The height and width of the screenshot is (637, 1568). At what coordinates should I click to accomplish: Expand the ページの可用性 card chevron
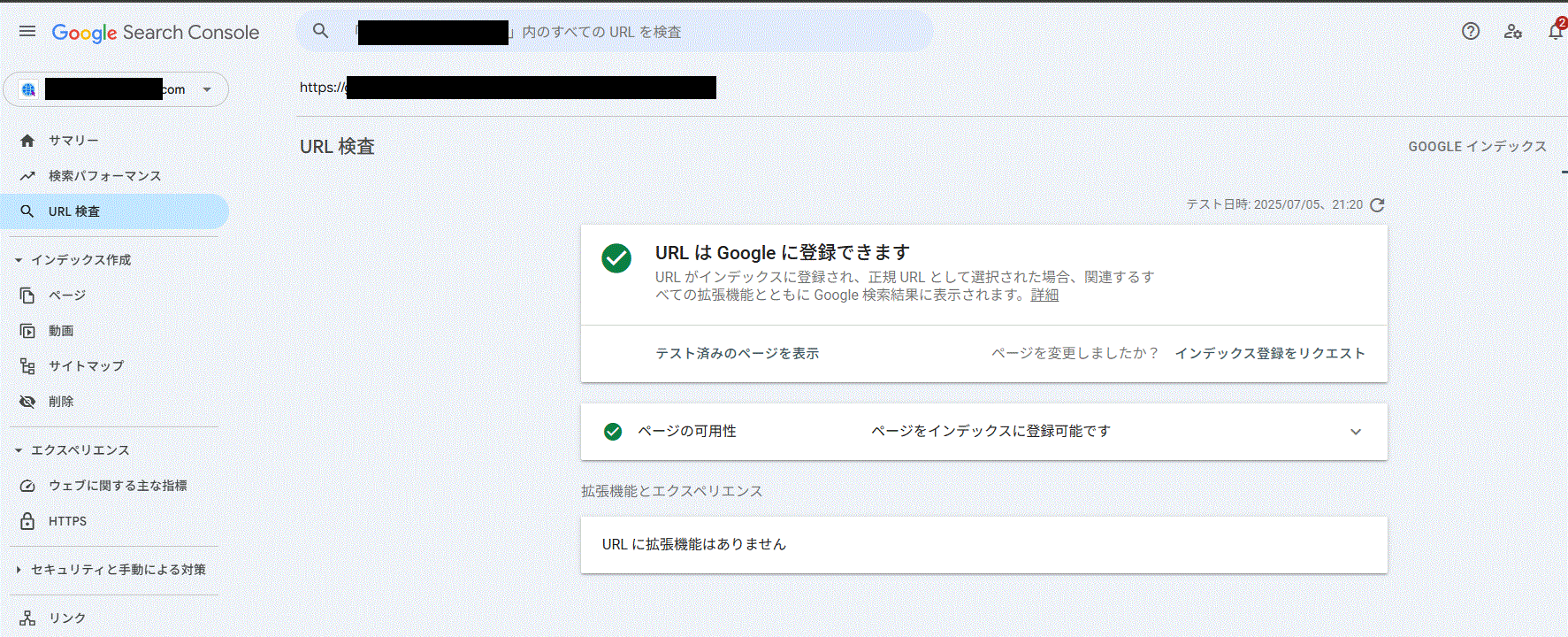point(1356,432)
